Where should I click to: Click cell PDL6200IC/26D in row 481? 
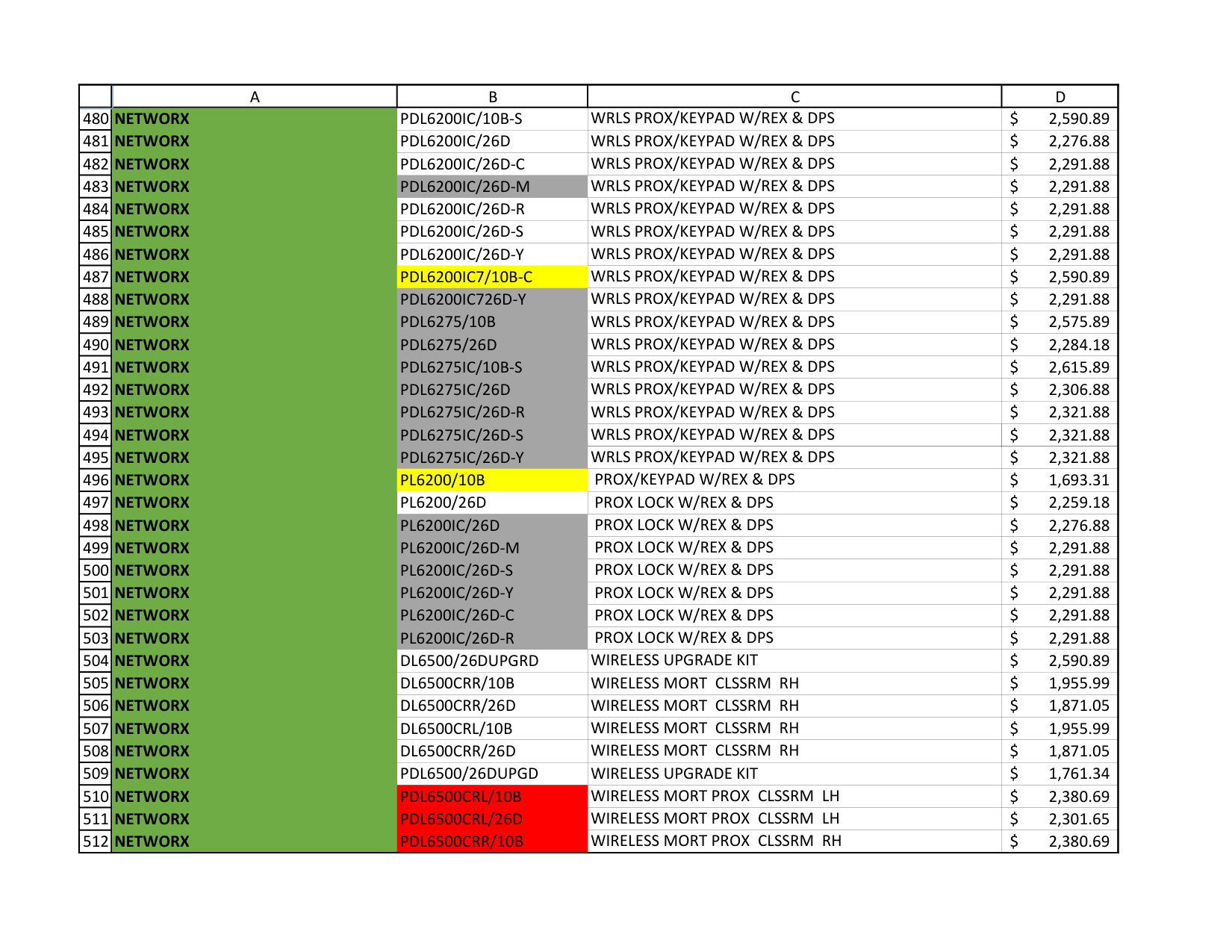point(492,141)
